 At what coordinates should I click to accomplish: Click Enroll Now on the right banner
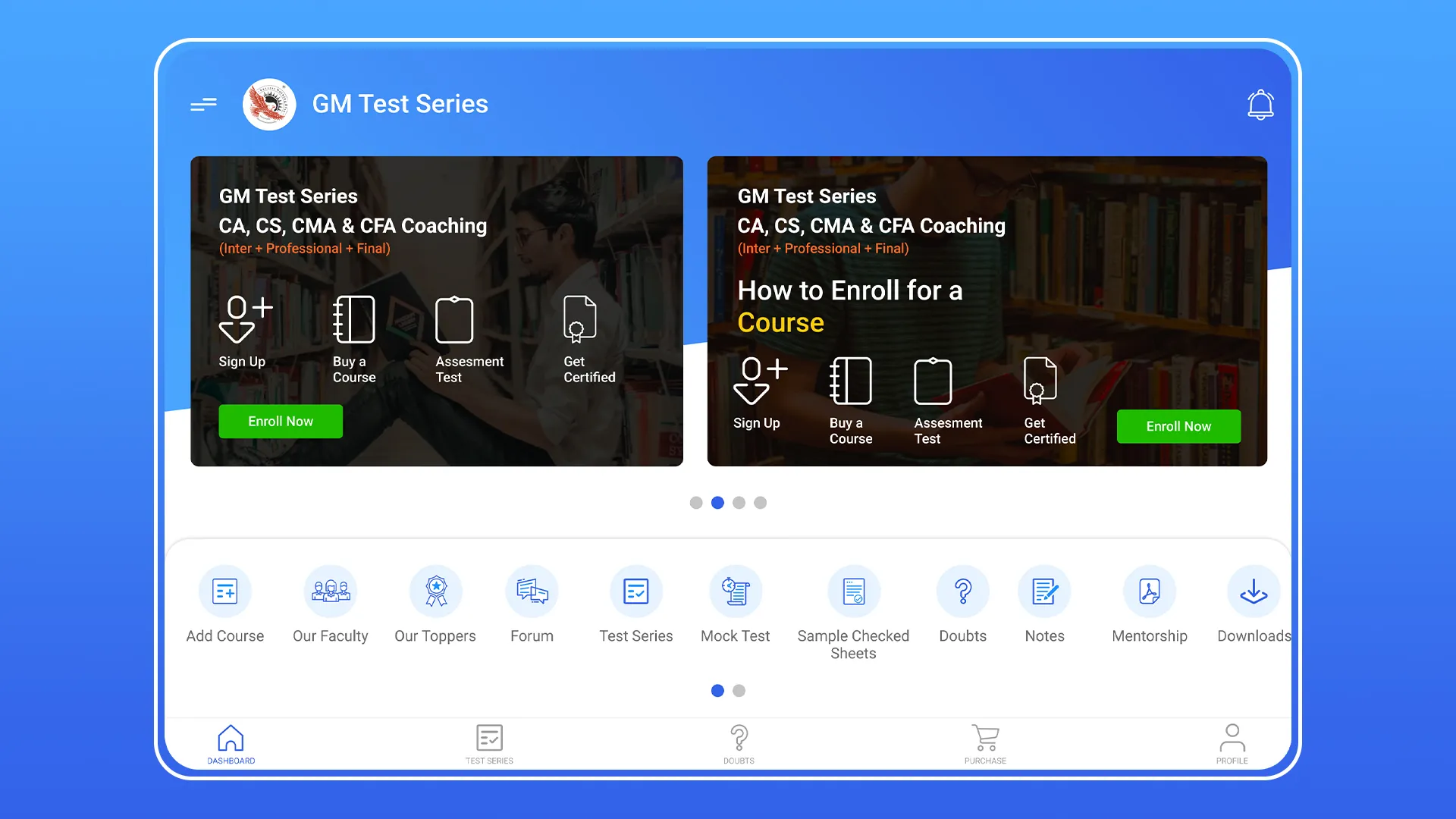(x=1178, y=427)
